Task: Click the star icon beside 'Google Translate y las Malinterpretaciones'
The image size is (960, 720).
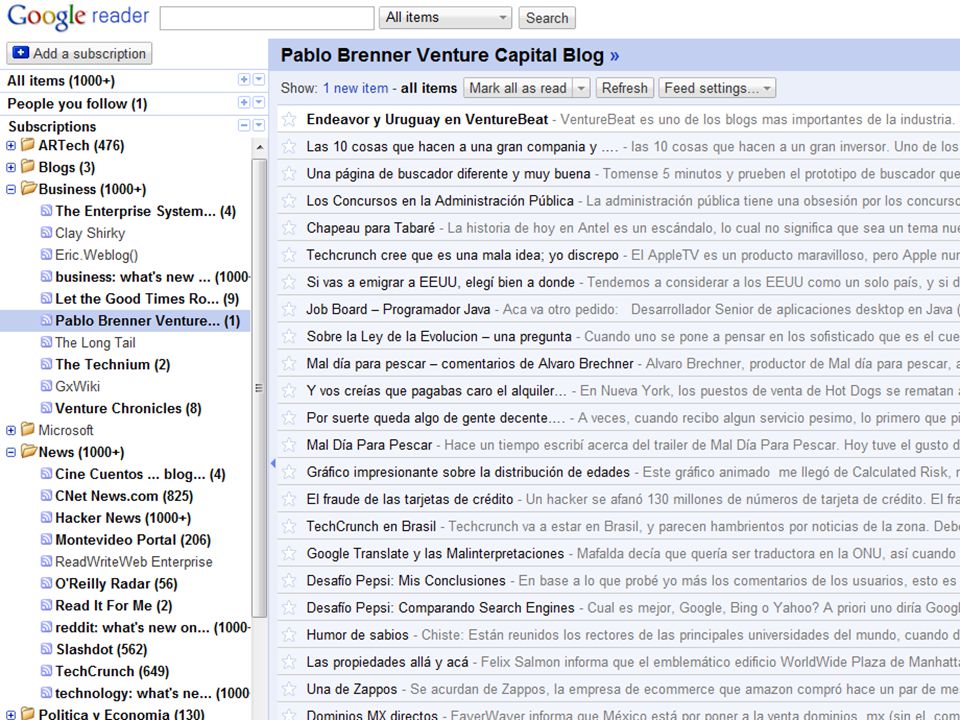Action: [289, 553]
